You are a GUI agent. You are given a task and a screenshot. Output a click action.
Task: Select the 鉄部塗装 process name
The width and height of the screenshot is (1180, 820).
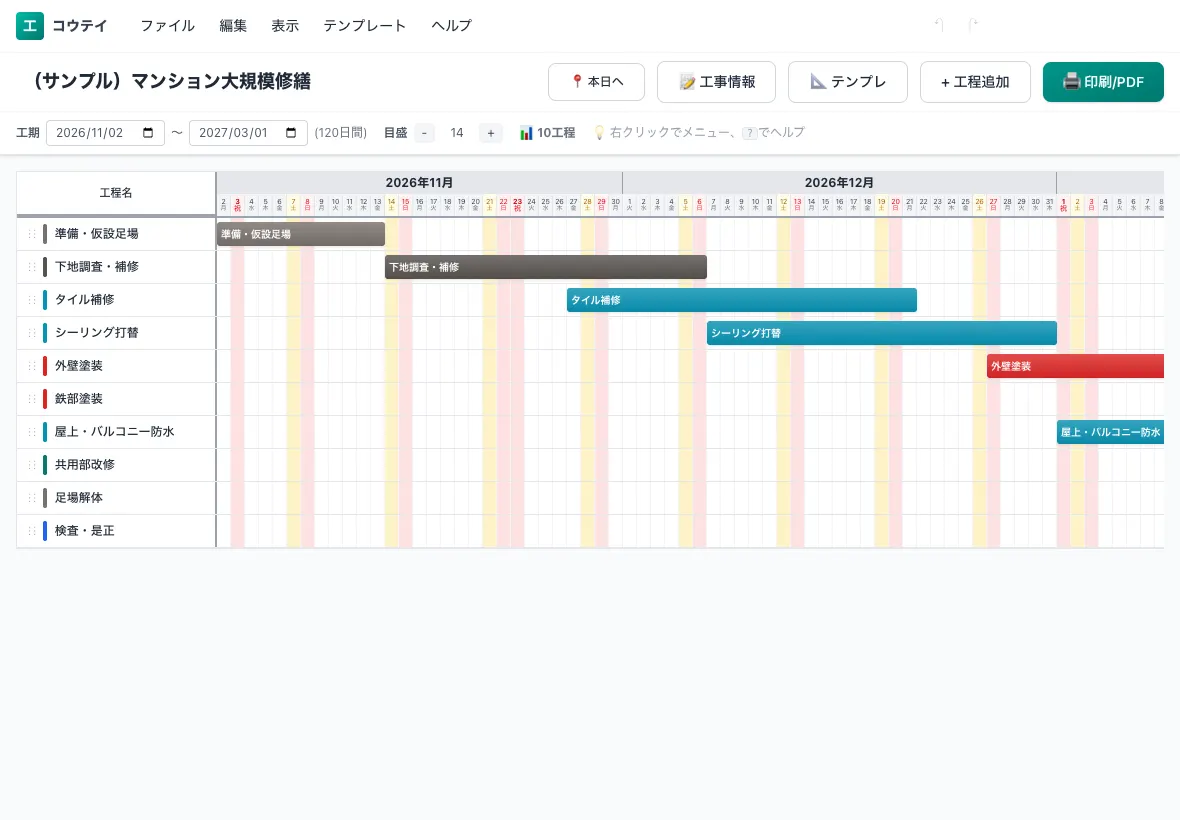click(78, 399)
